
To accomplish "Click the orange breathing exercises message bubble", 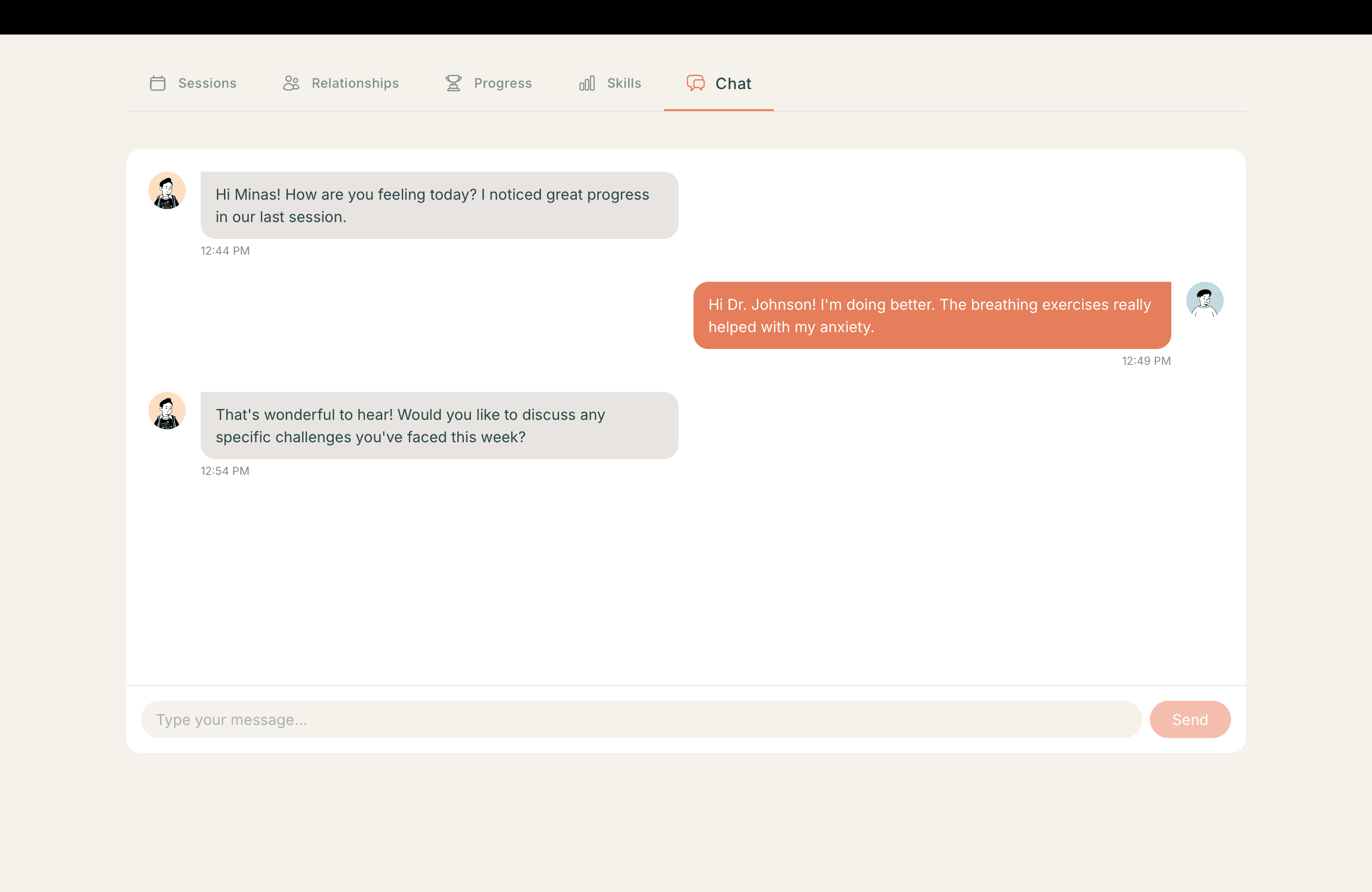I will [x=931, y=315].
